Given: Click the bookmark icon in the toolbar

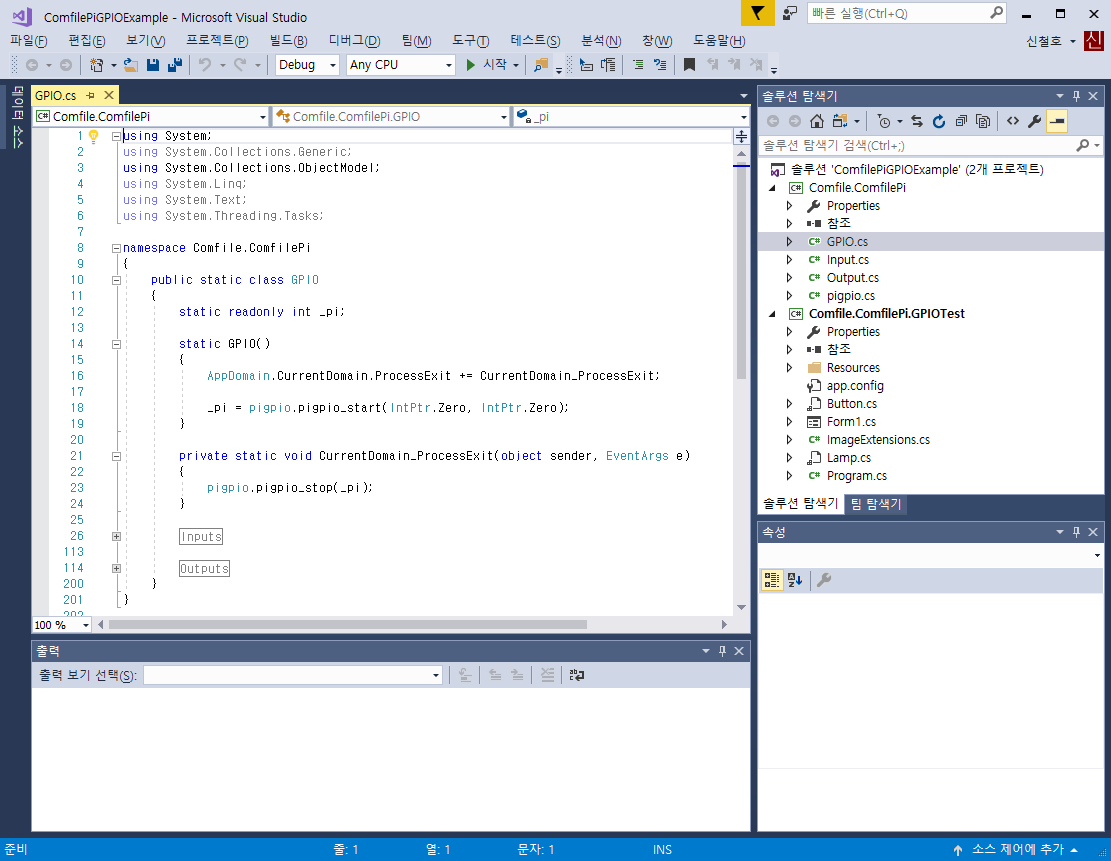Looking at the screenshot, I should 688,65.
